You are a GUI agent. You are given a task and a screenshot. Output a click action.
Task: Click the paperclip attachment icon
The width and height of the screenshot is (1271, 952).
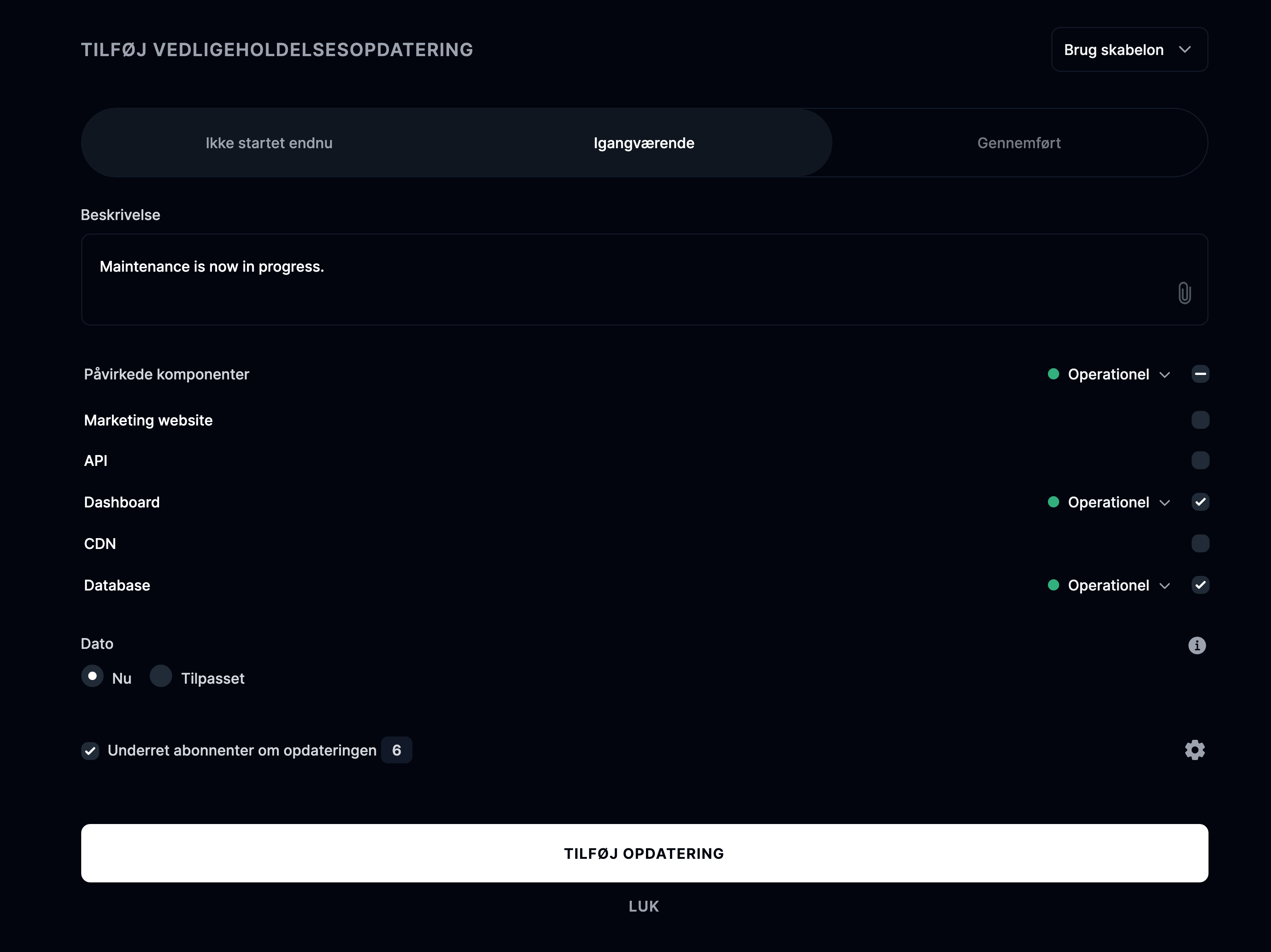pyautogui.click(x=1184, y=293)
